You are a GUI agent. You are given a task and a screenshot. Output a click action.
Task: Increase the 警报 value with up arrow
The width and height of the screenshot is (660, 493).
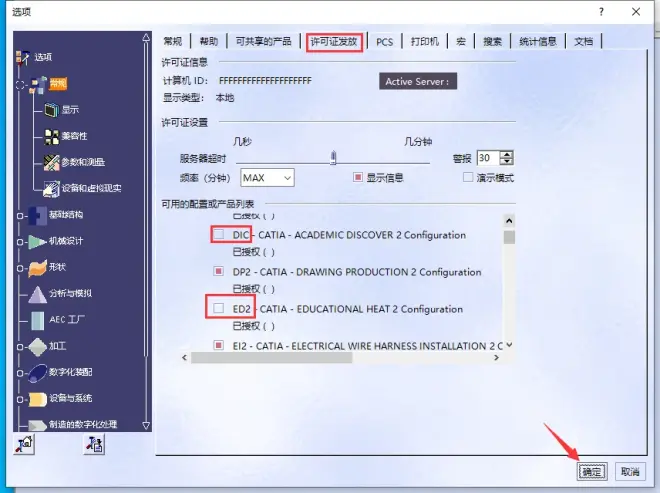506,155
